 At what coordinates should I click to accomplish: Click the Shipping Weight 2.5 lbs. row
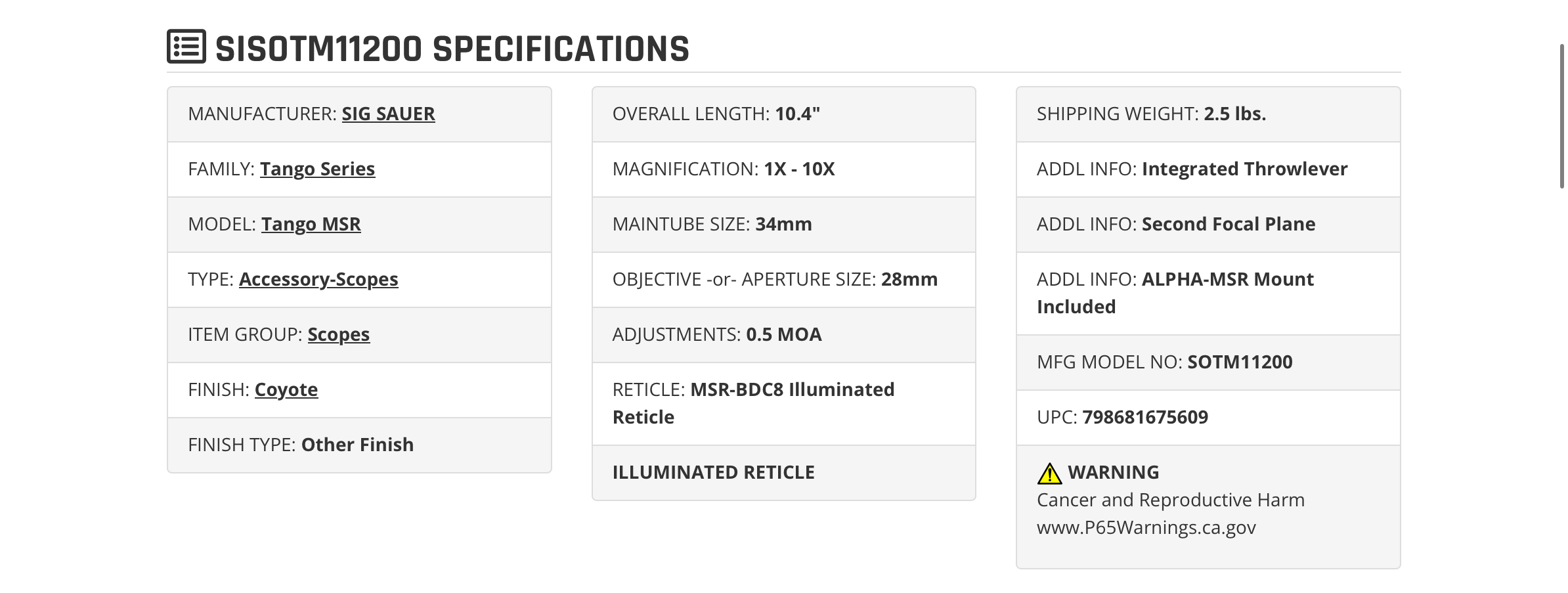pos(1208,114)
